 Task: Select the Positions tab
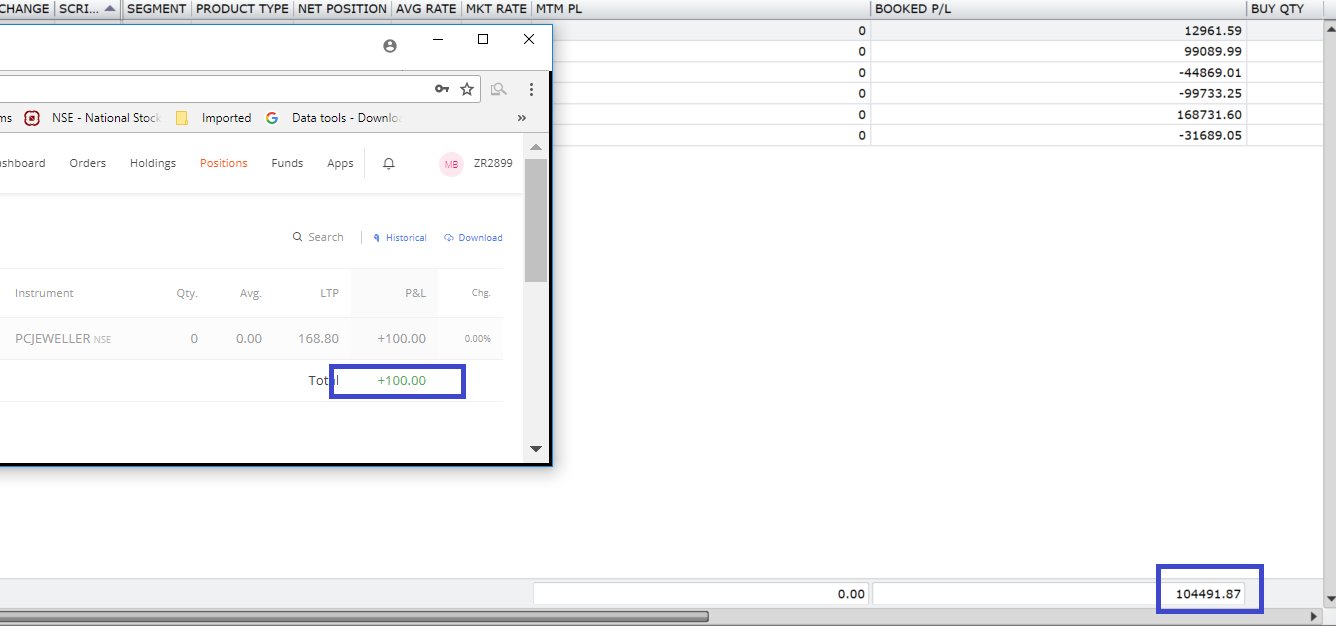(224, 163)
